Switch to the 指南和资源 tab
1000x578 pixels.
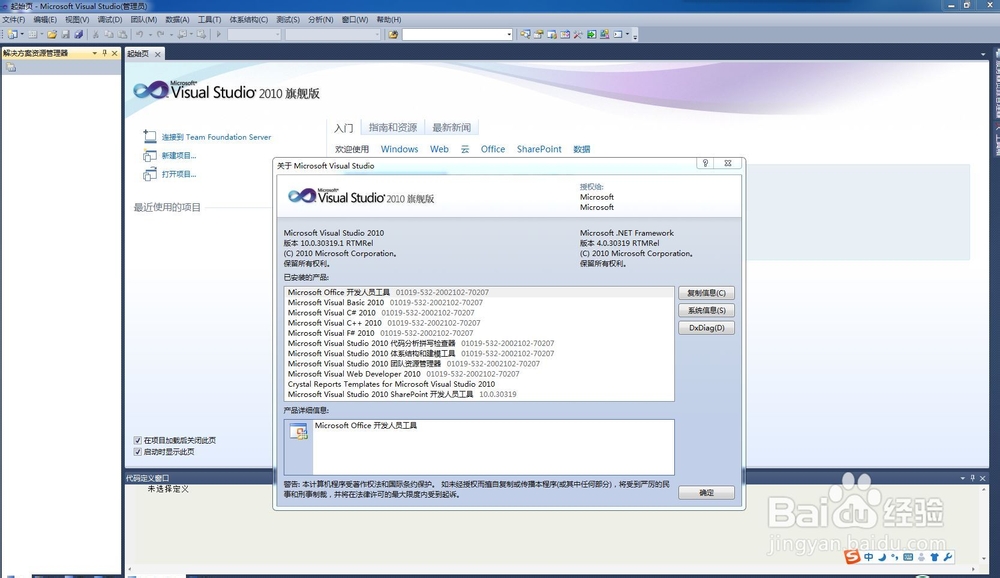point(393,128)
